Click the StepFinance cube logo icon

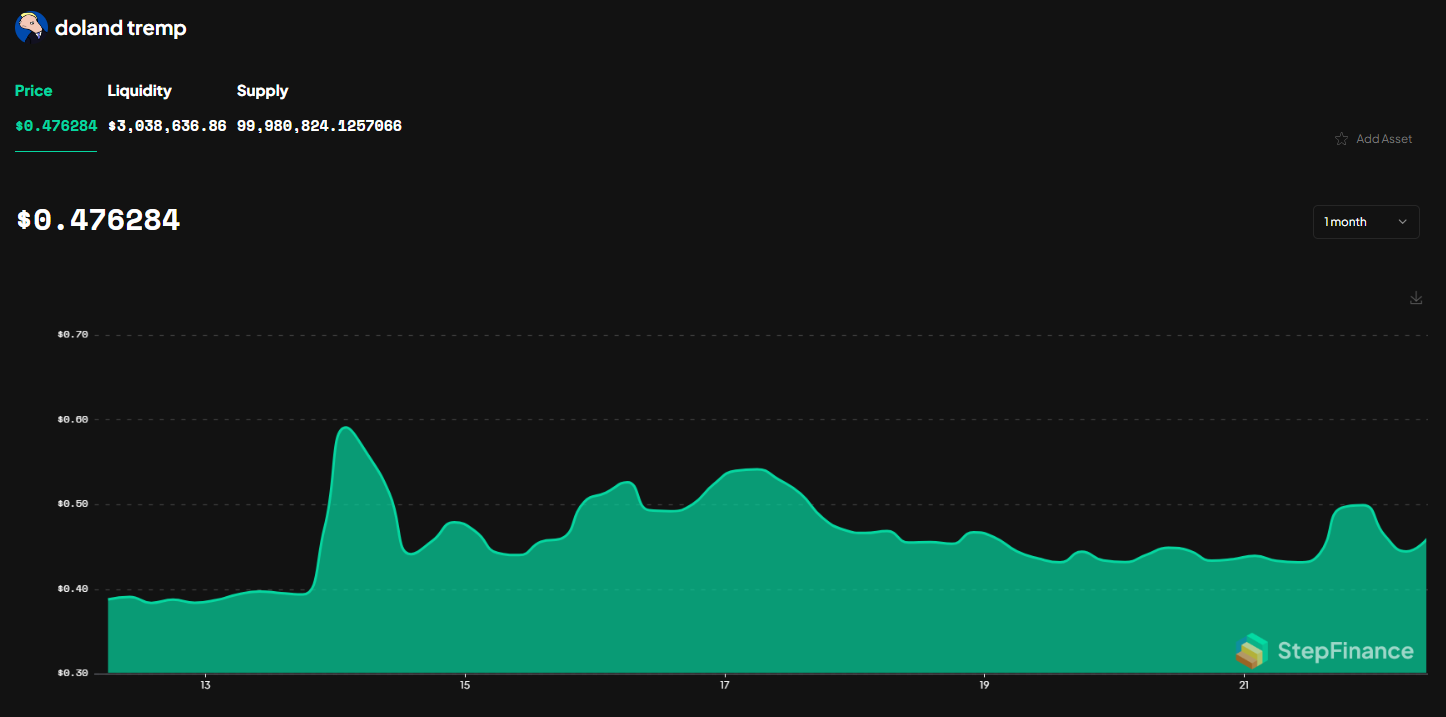click(1253, 651)
